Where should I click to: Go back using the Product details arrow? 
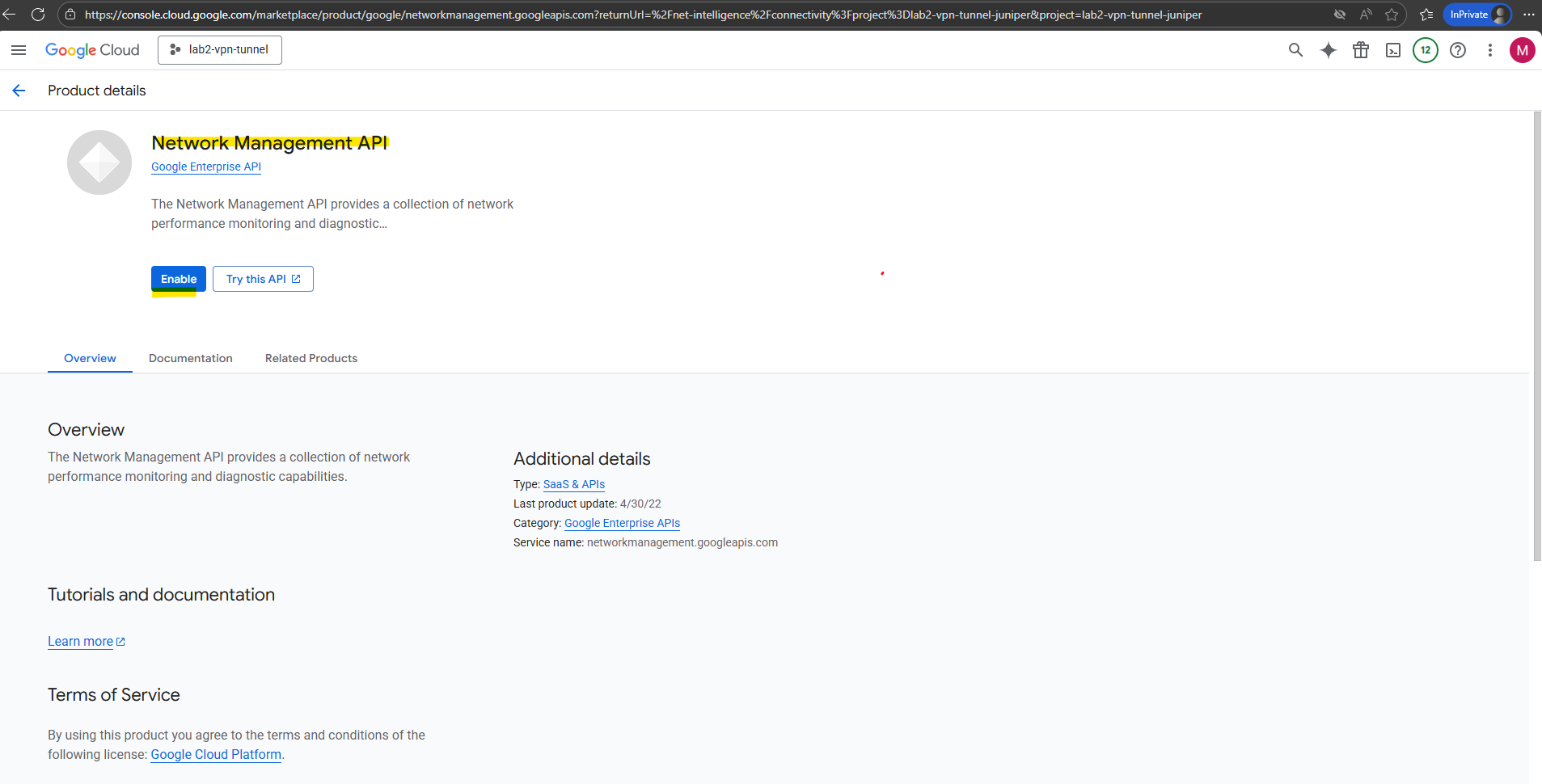click(x=19, y=91)
